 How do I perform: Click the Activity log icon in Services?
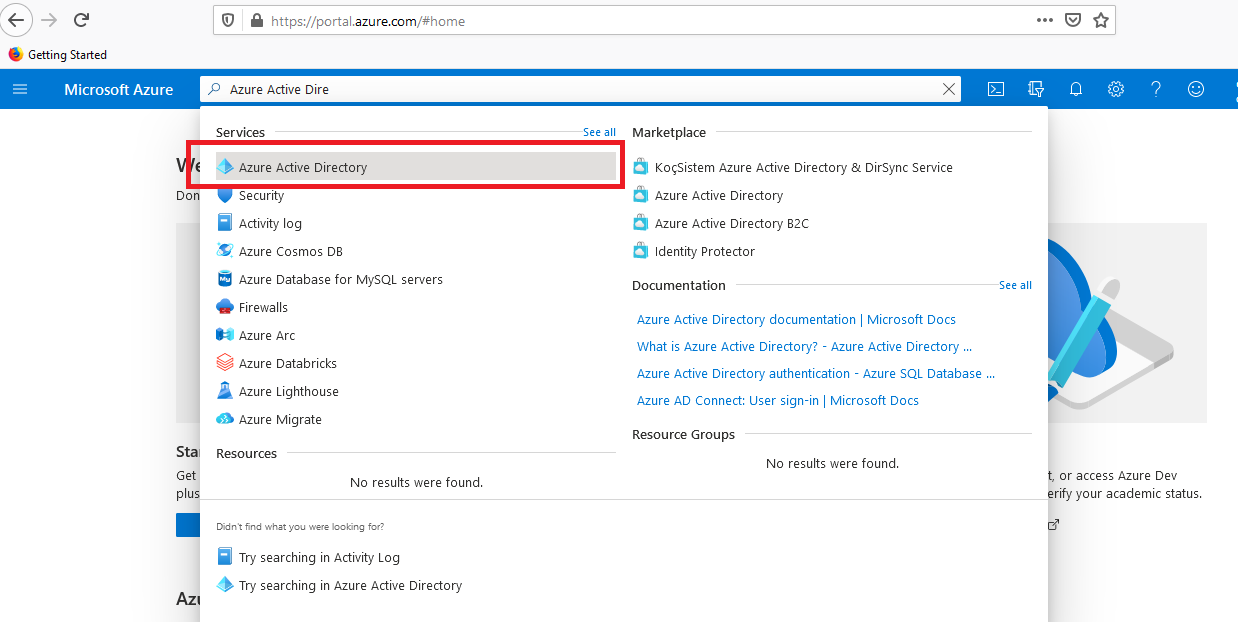(225, 223)
